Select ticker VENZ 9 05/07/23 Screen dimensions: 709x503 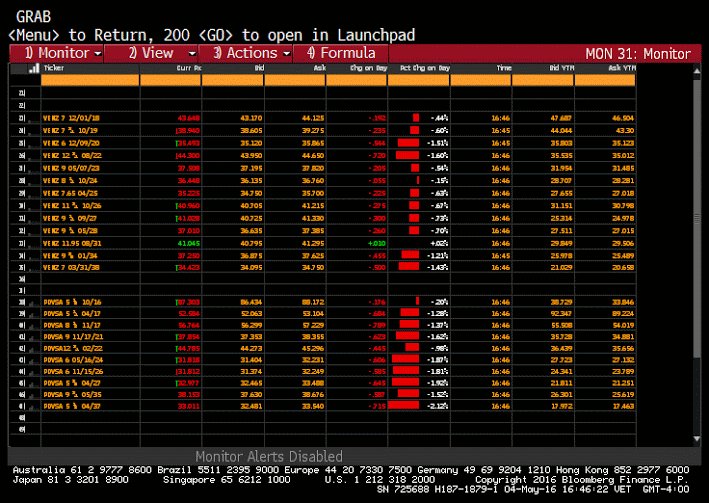click(x=71, y=168)
